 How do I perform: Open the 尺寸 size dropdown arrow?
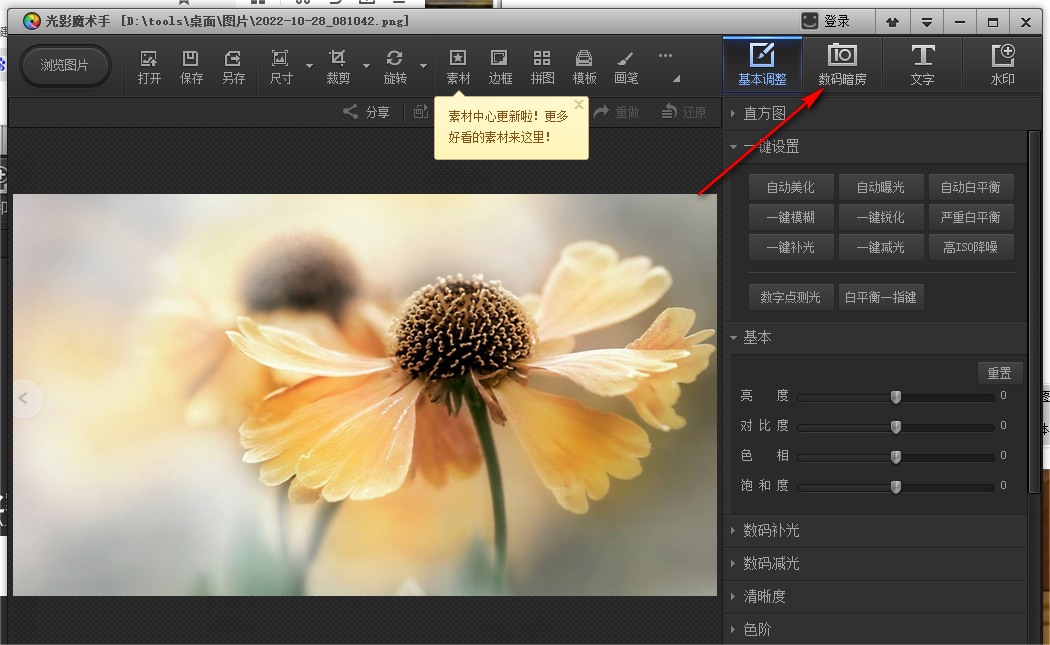click(x=309, y=67)
